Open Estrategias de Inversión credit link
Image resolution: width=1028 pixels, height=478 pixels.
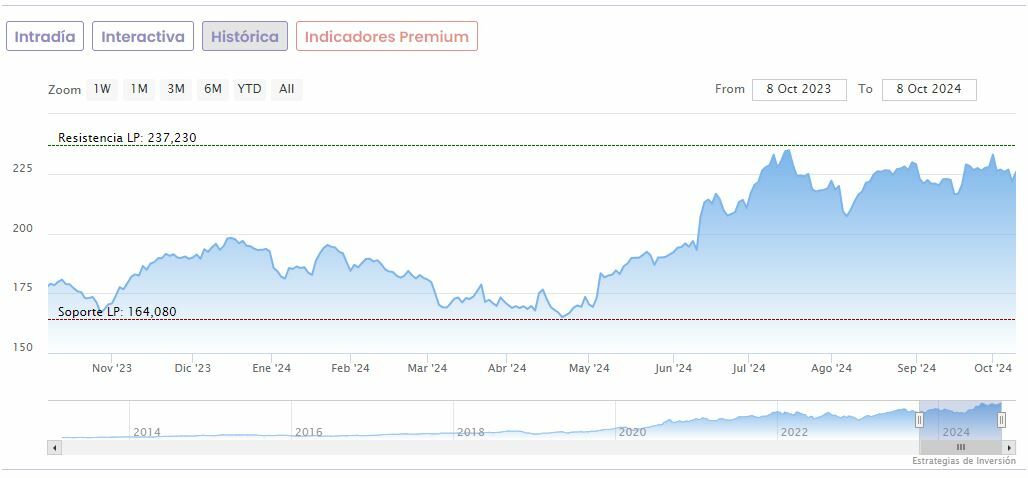tap(963, 461)
